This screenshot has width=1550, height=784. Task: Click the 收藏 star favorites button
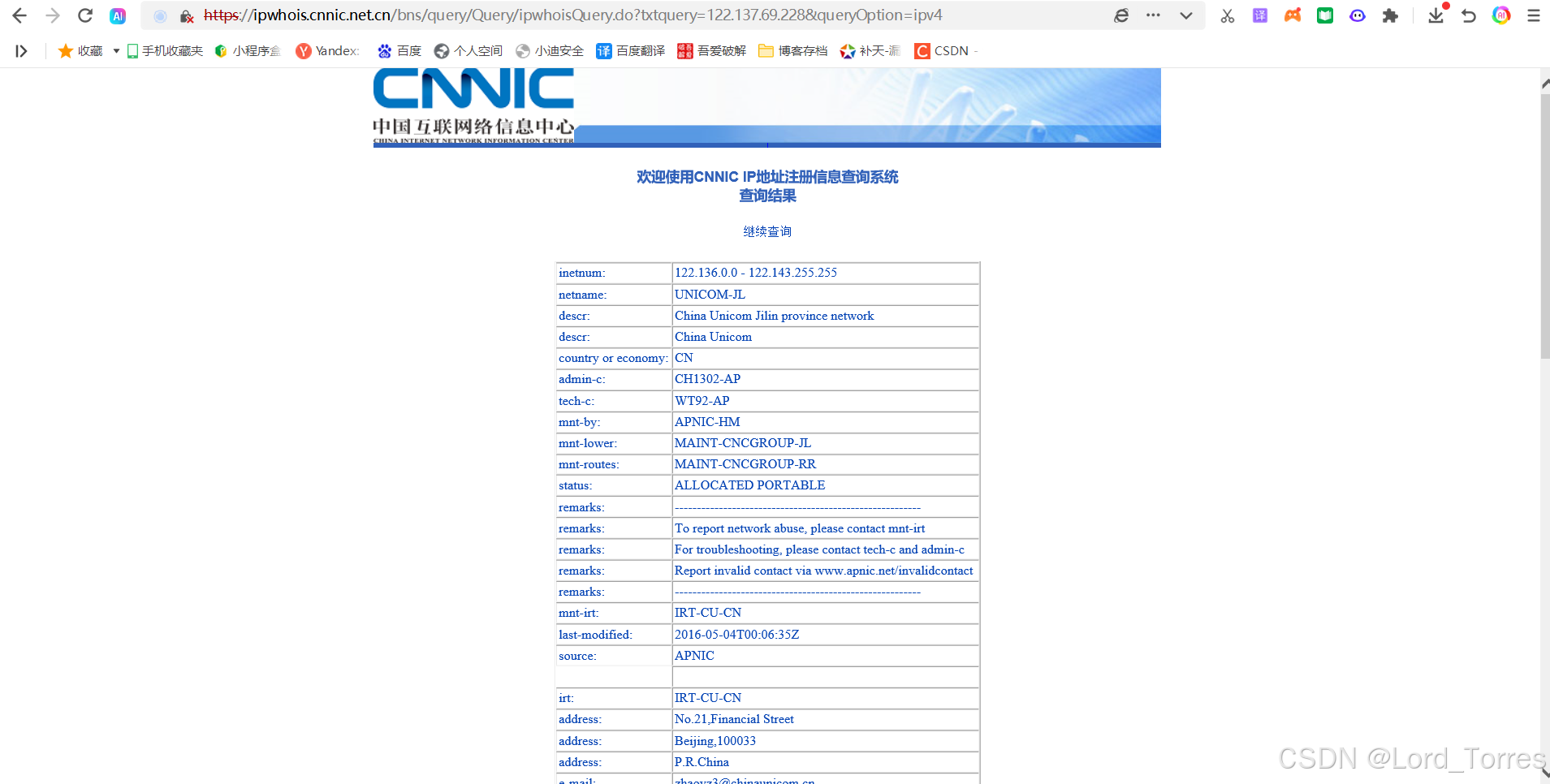coord(80,51)
